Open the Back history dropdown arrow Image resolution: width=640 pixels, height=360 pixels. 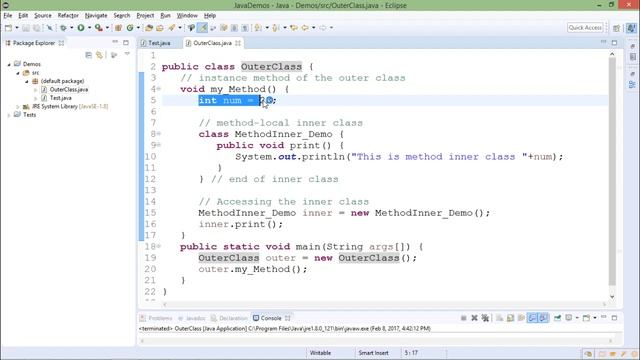[313, 28]
